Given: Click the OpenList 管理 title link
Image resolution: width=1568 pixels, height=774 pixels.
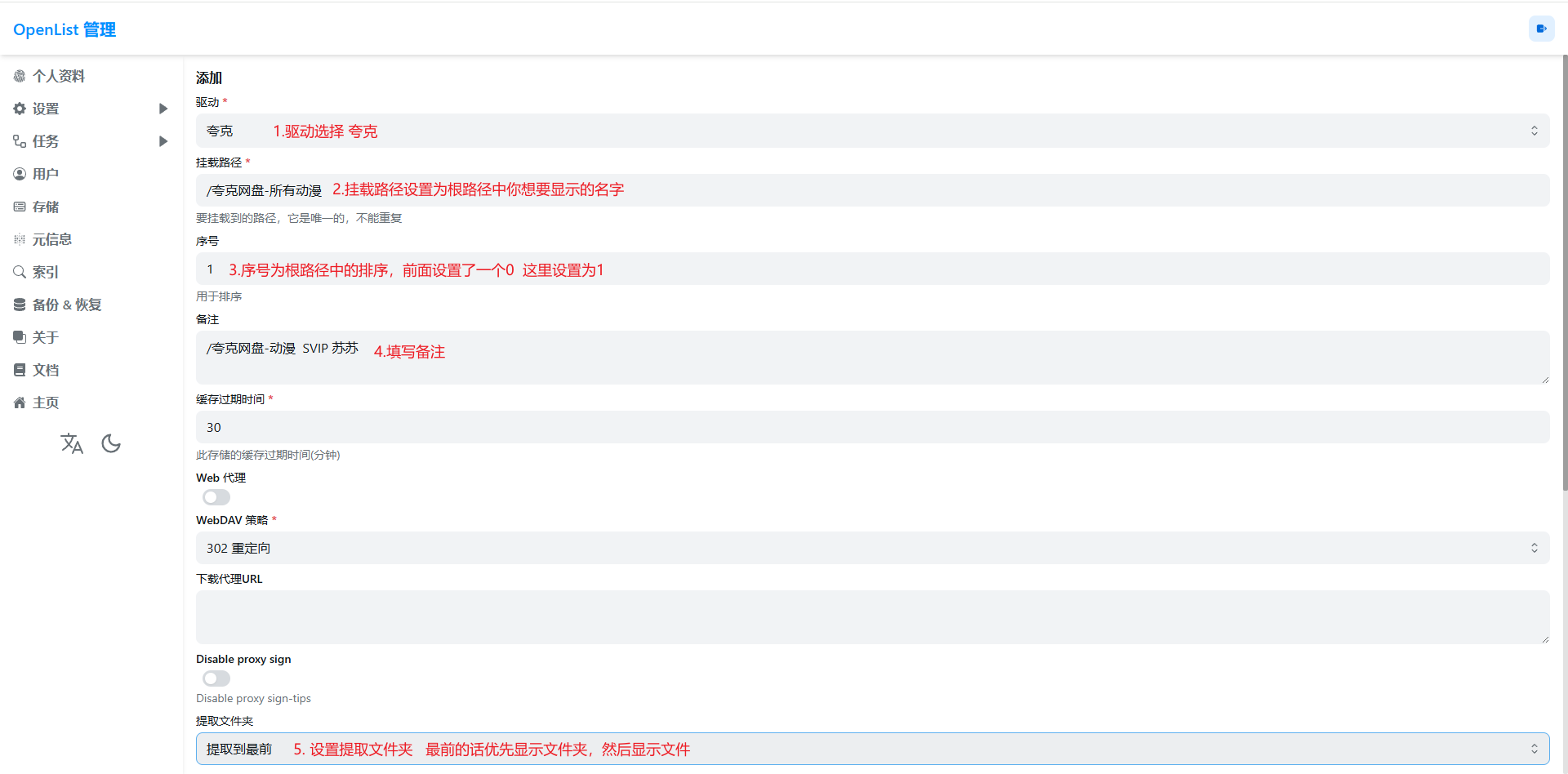Looking at the screenshot, I should point(65,29).
